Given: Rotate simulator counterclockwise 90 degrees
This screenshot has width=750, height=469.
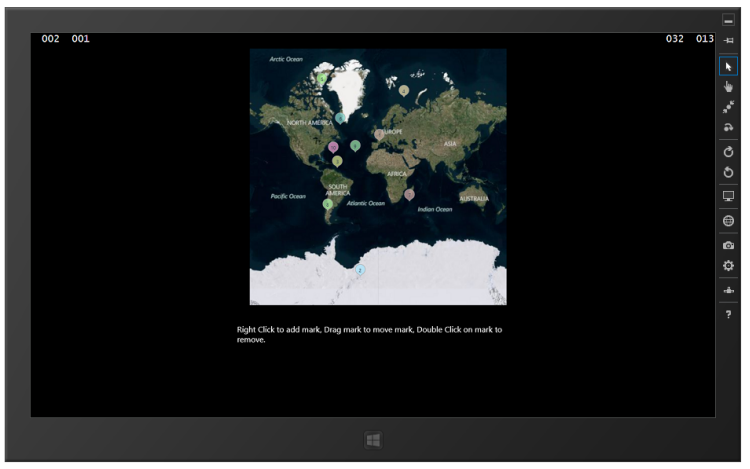Looking at the screenshot, I should coord(728,172).
